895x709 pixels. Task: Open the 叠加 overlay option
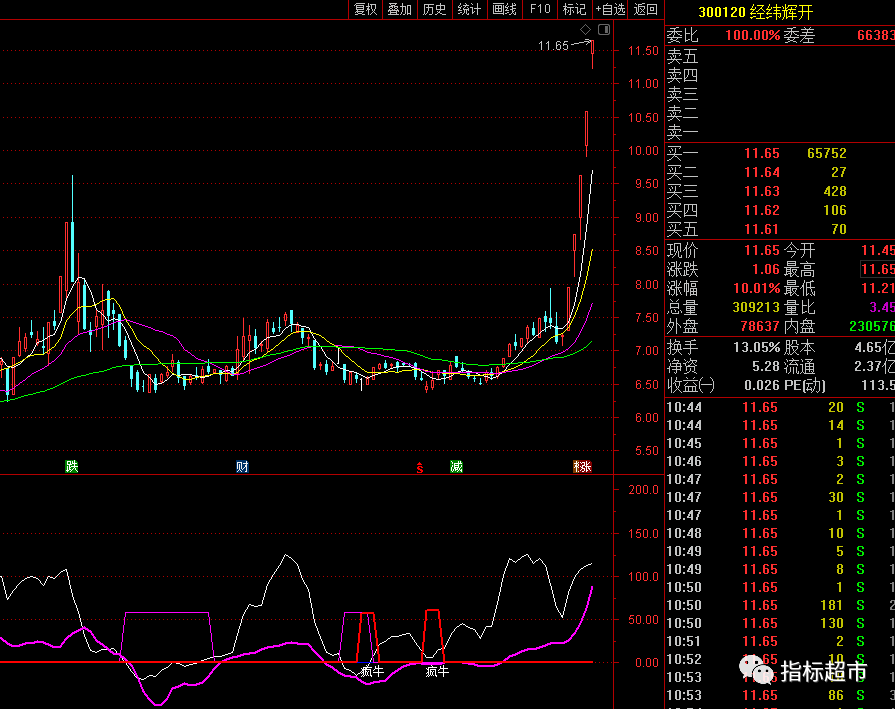click(399, 9)
